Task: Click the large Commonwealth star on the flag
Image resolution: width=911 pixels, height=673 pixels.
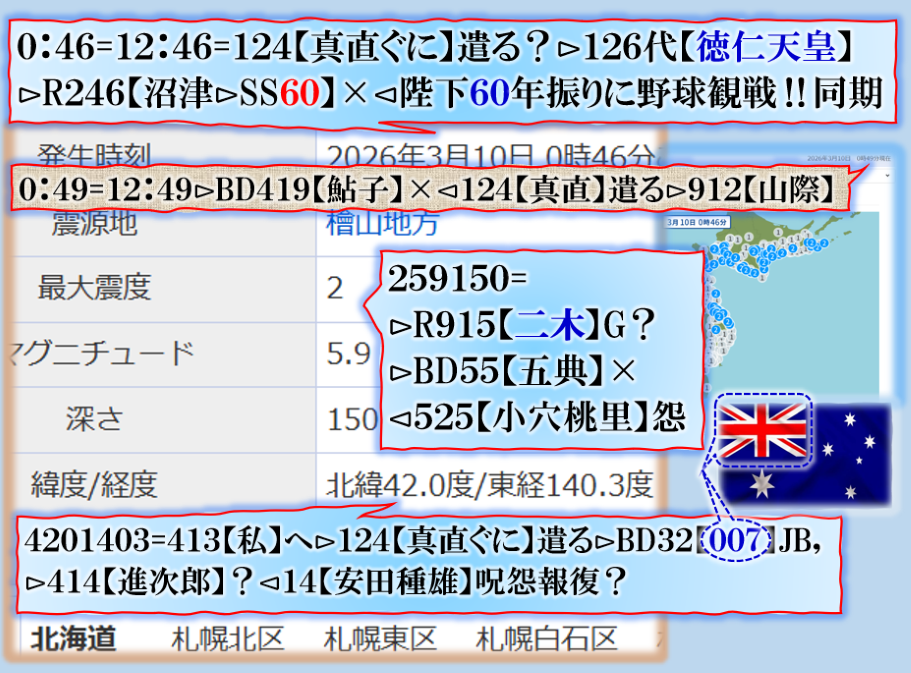Action: coord(764,485)
